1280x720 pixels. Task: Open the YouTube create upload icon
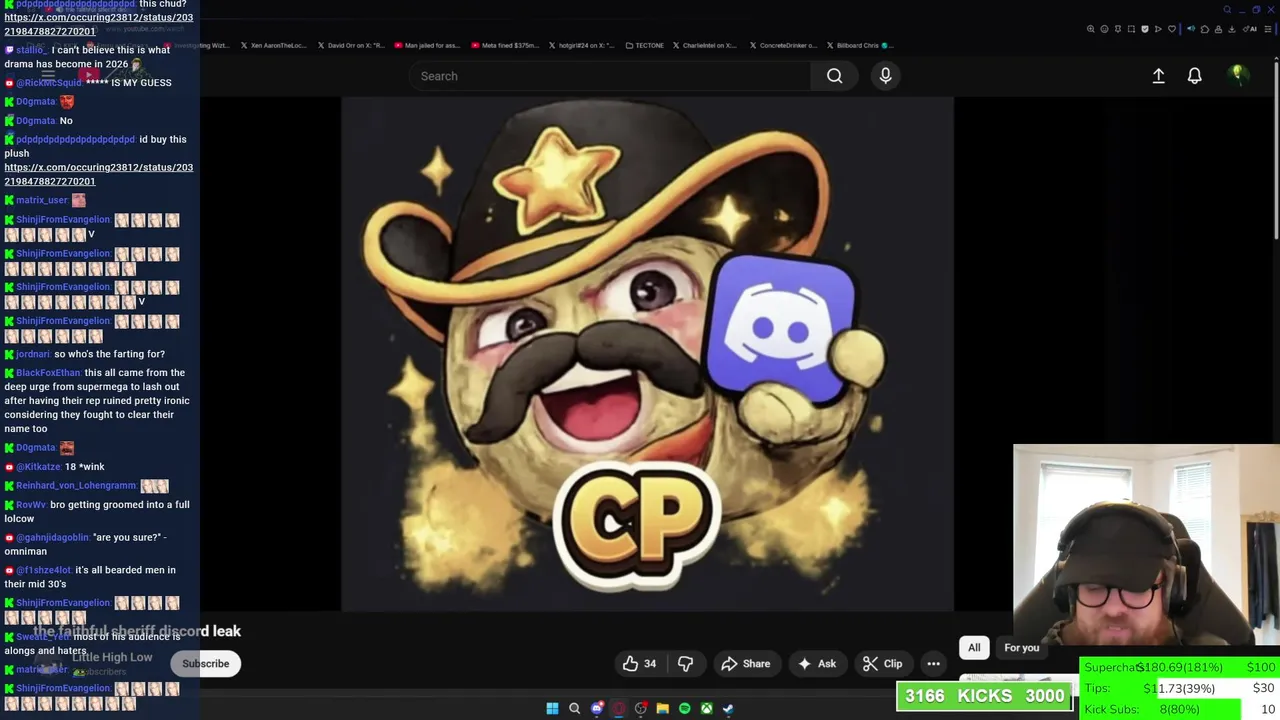click(1158, 76)
